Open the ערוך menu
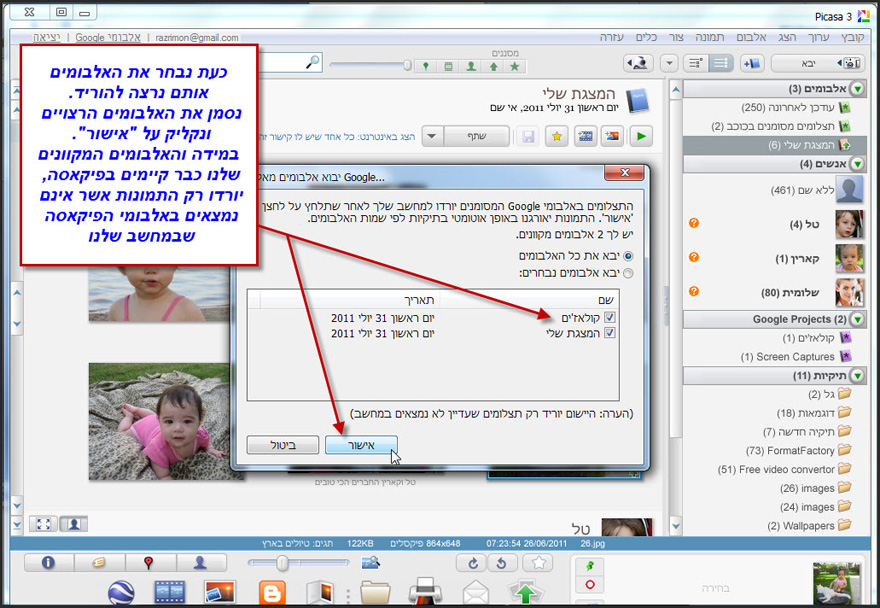The width and height of the screenshot is (880, 608). pyautogui.click(x=818, y=37)
